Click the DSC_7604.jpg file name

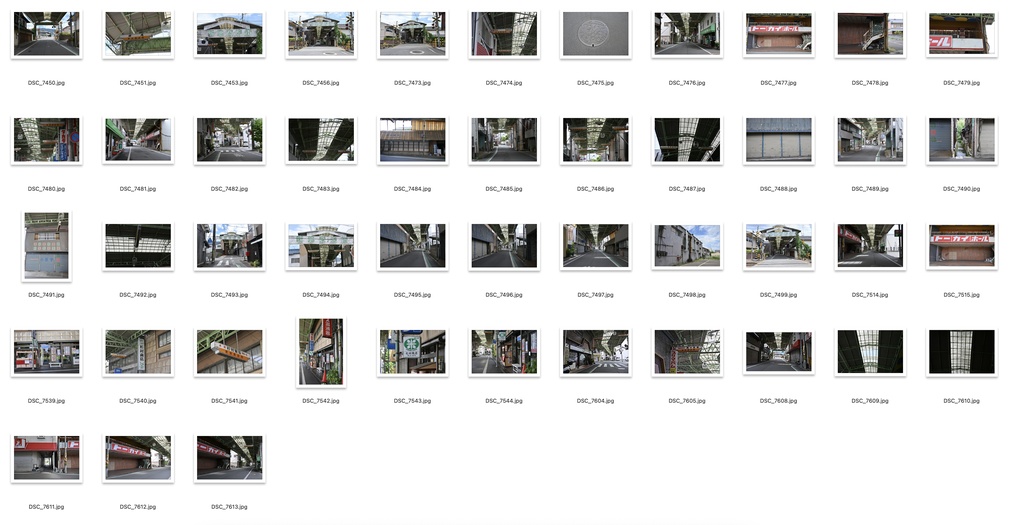point(595,401)
